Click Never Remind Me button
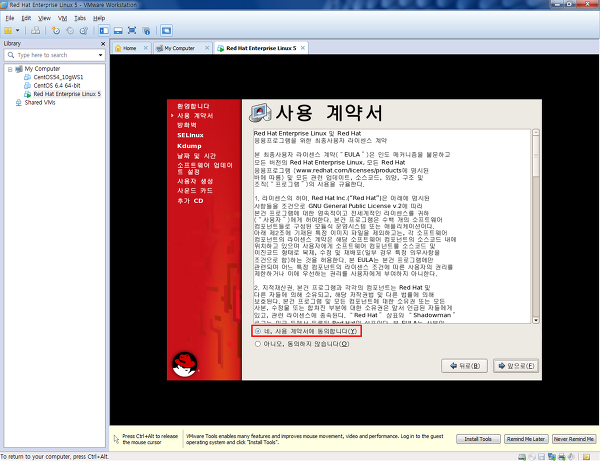The image size is (600, 461). [574, 439]
